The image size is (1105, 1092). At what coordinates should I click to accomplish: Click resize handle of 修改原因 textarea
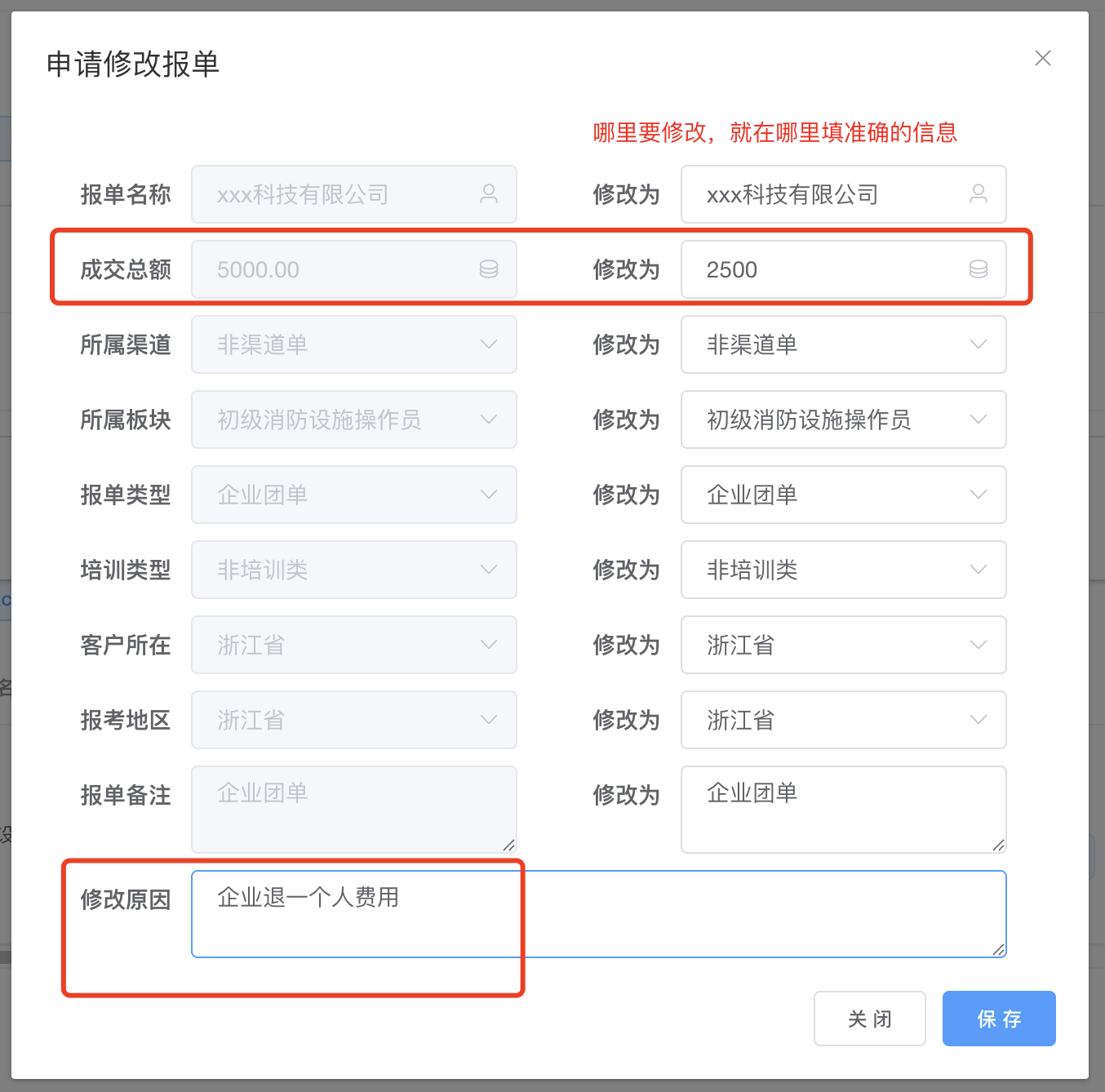point(998,949)
